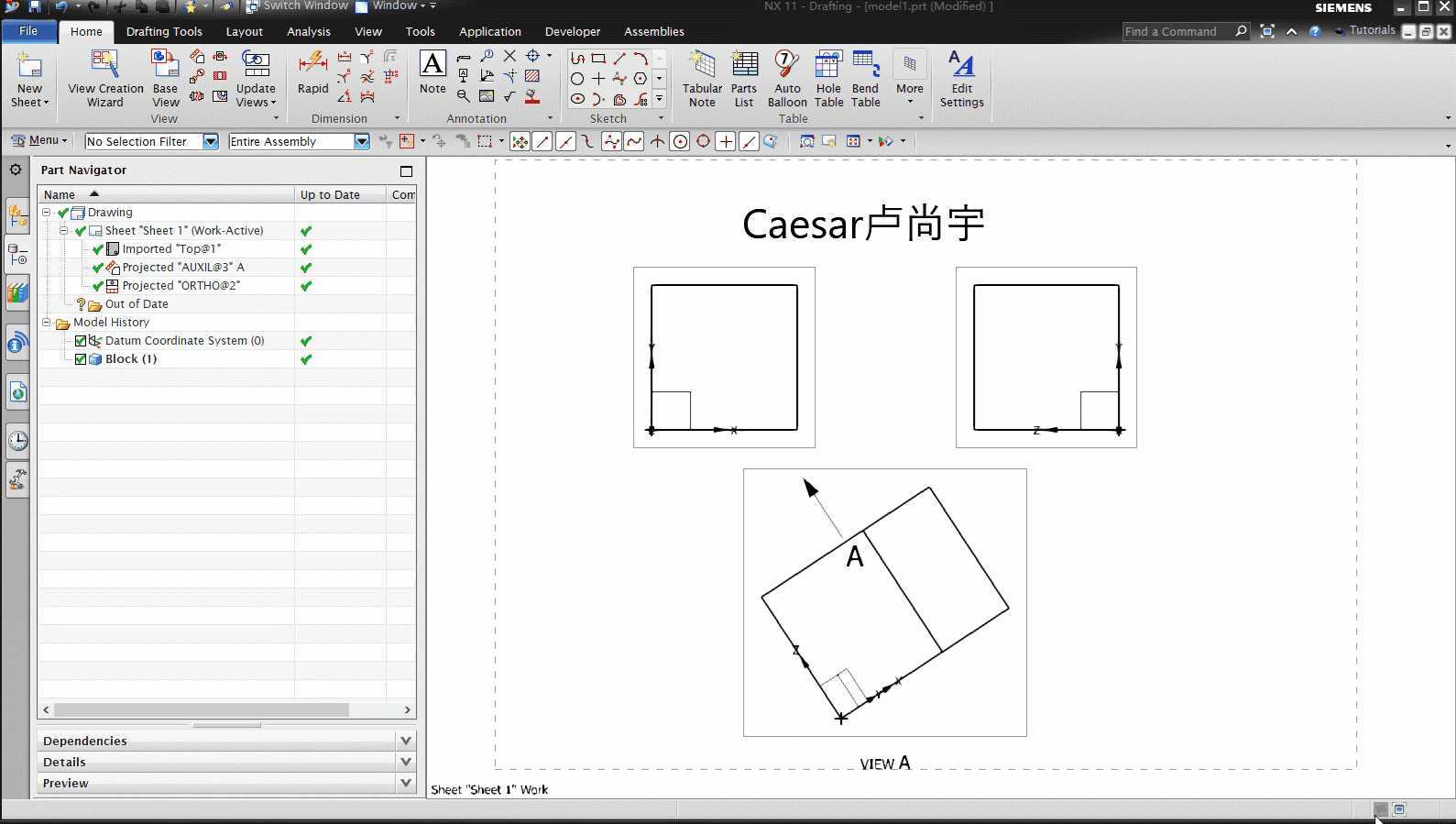The height and width of the screenshot is (824, 1456).
Task: Click the Find a Command field
Action: pos(1187,31)
